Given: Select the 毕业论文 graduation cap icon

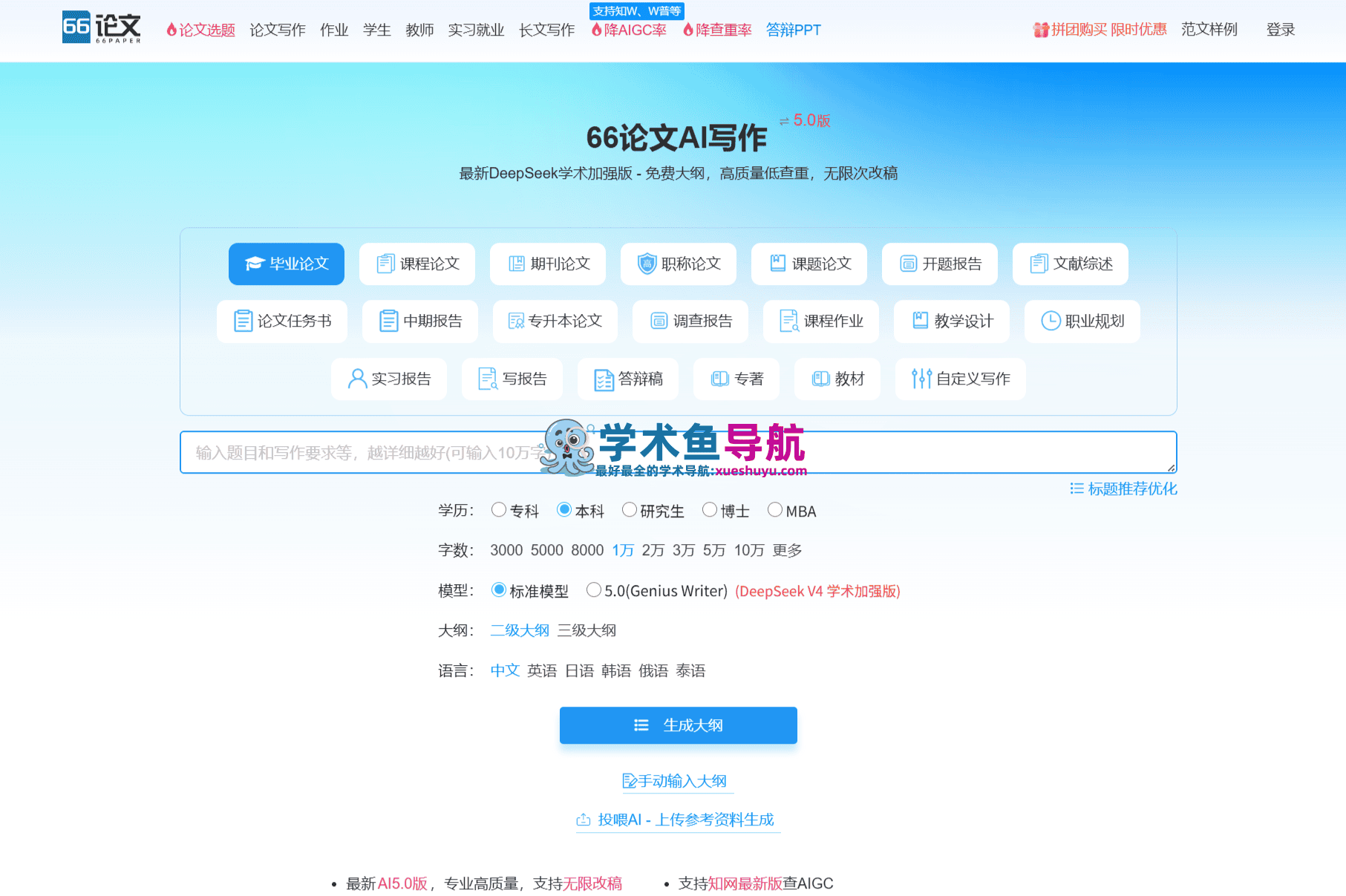Looking at the screenshot, I should [255, 264].
